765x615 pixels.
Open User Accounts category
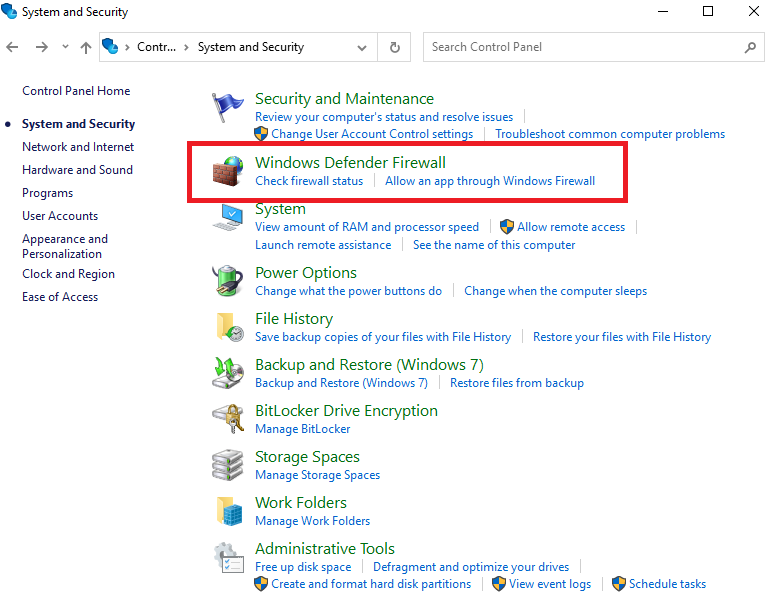60,216
